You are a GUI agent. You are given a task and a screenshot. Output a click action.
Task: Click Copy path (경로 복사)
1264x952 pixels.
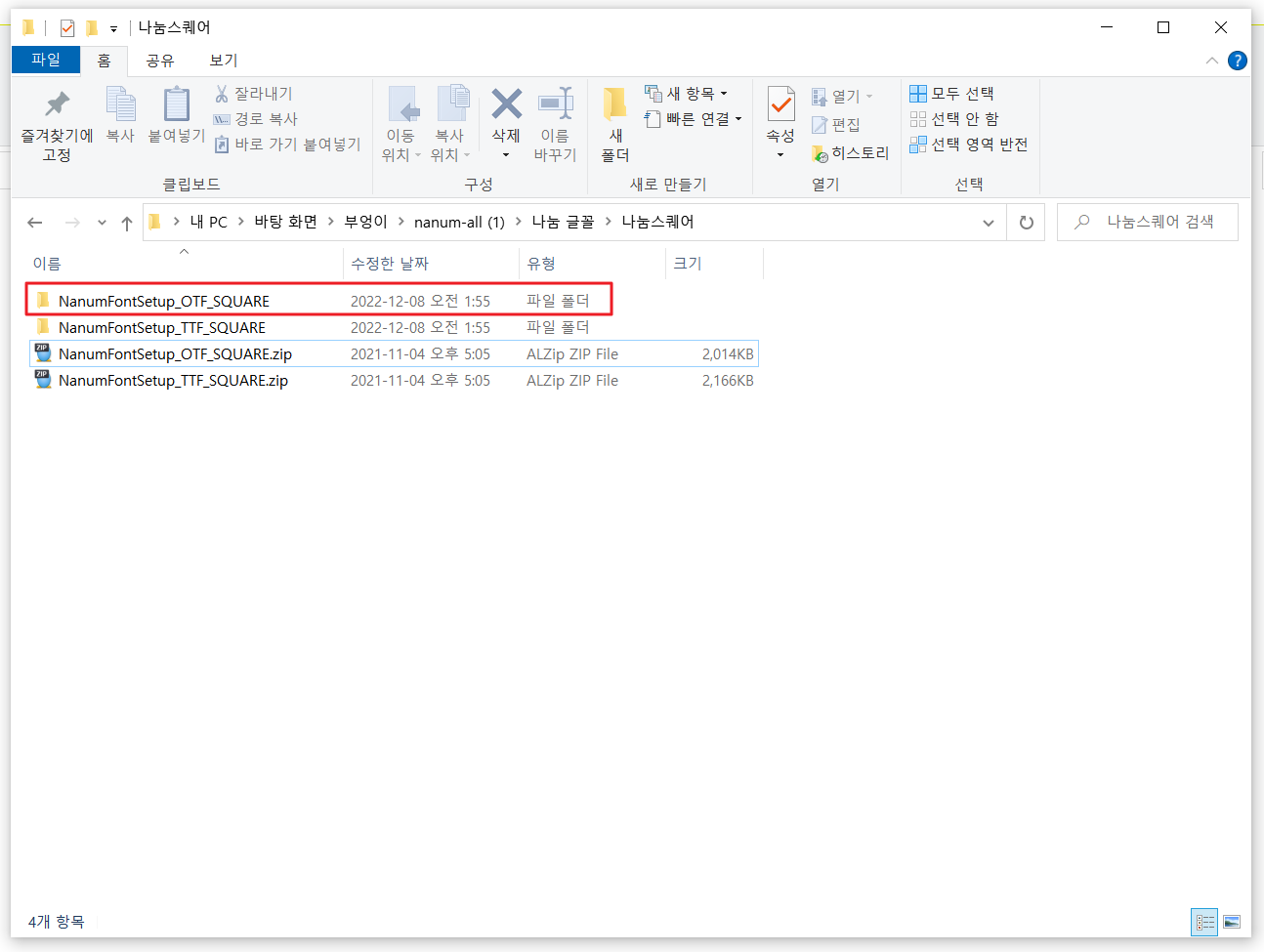(x=255, y=119)
